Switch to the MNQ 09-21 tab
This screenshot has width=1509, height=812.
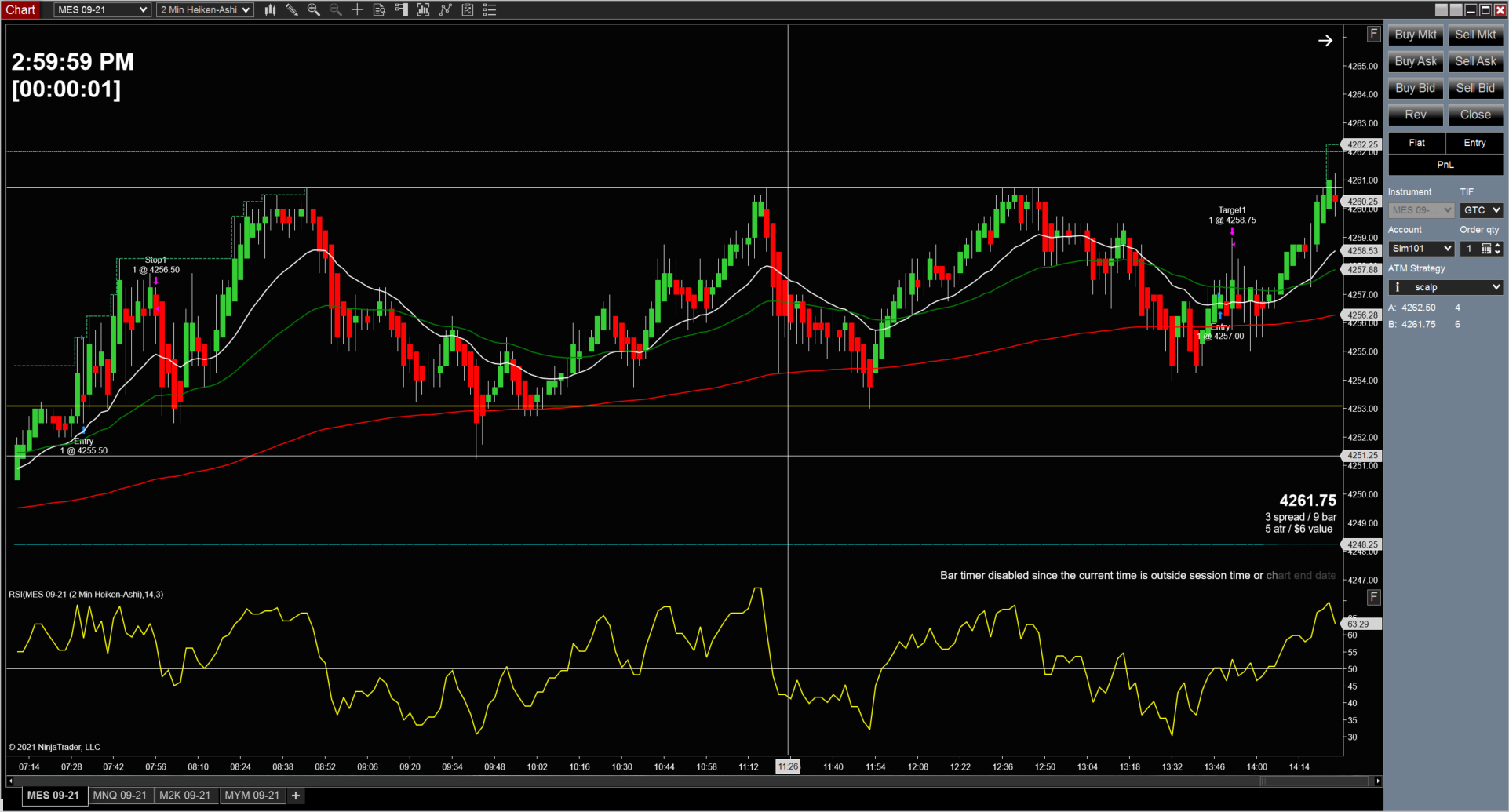tap(120, 796)
